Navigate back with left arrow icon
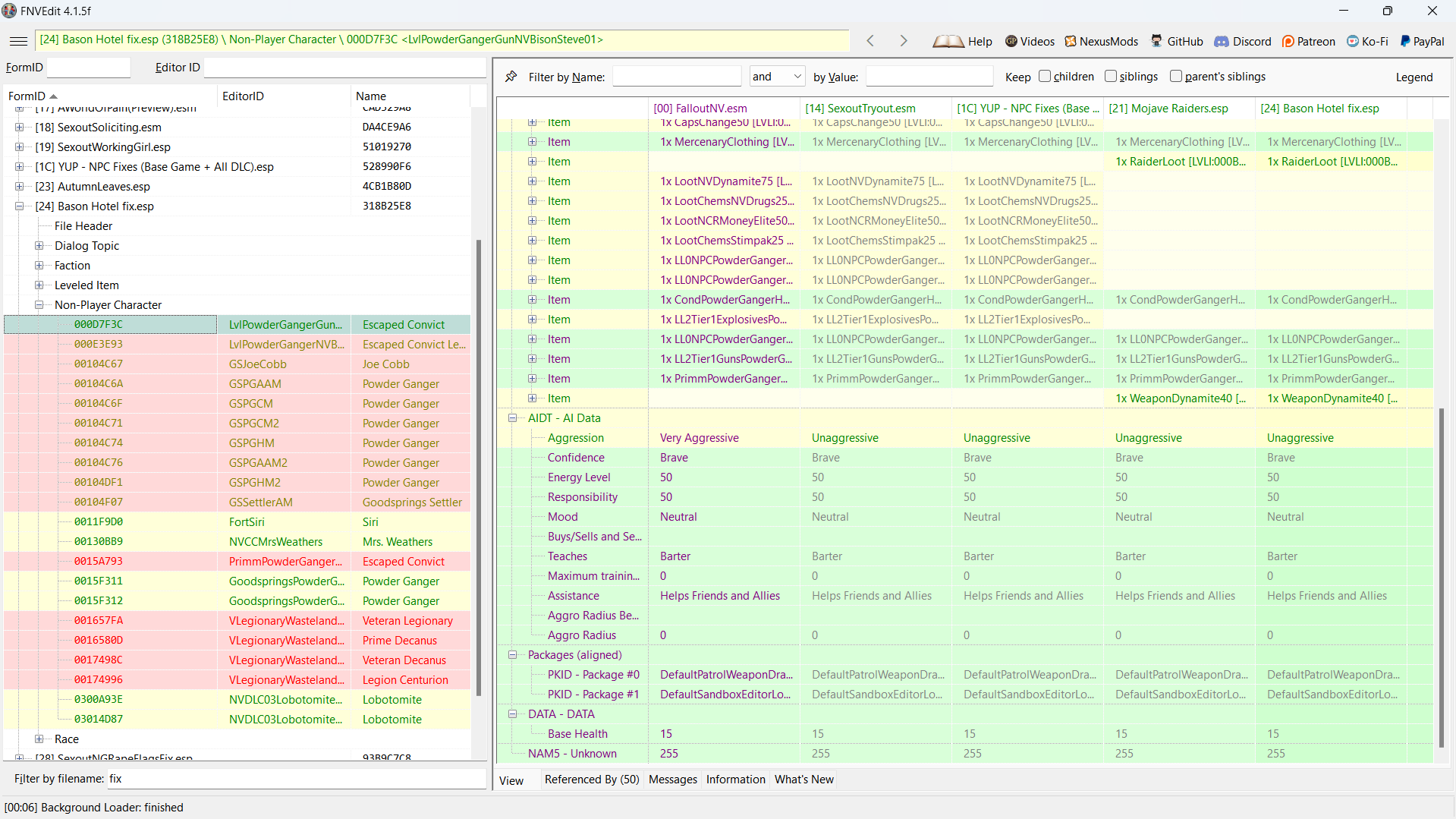The width and height of the screenshot is (1456, 819). [x=870, y=41]
